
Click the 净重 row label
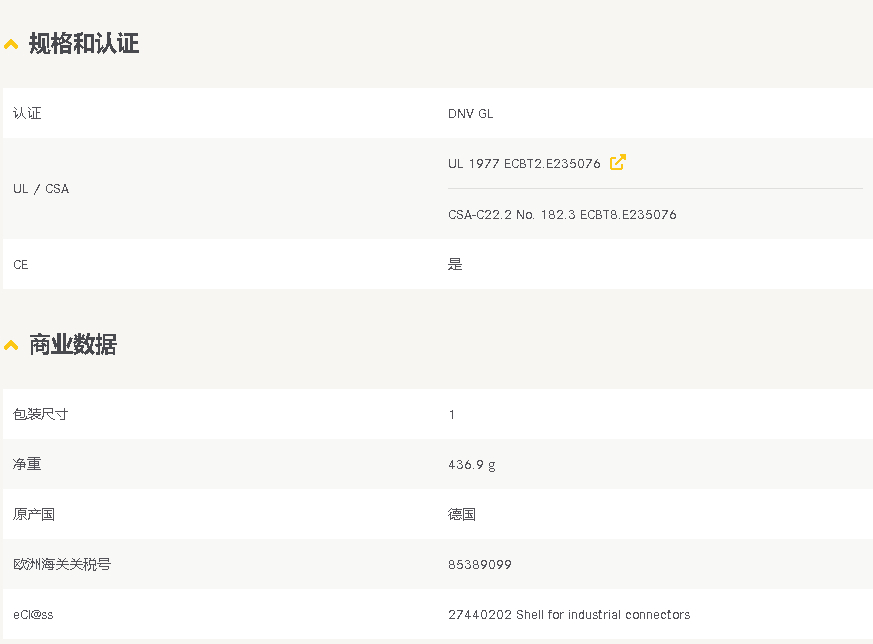(27, 464)
